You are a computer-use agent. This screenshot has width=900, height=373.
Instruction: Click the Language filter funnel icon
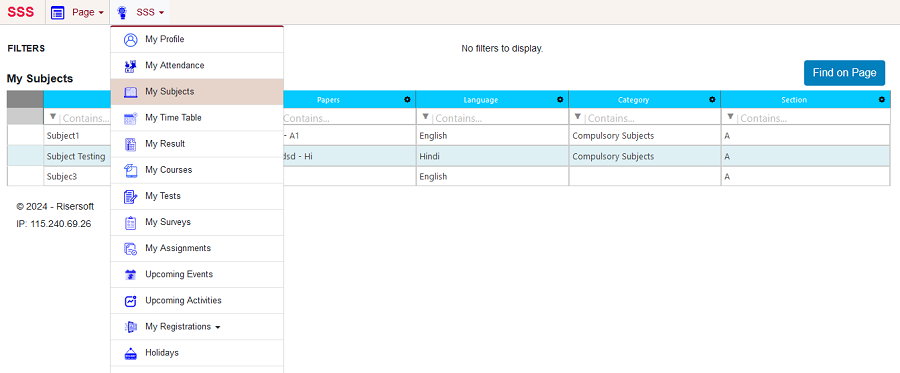[426, 117]
